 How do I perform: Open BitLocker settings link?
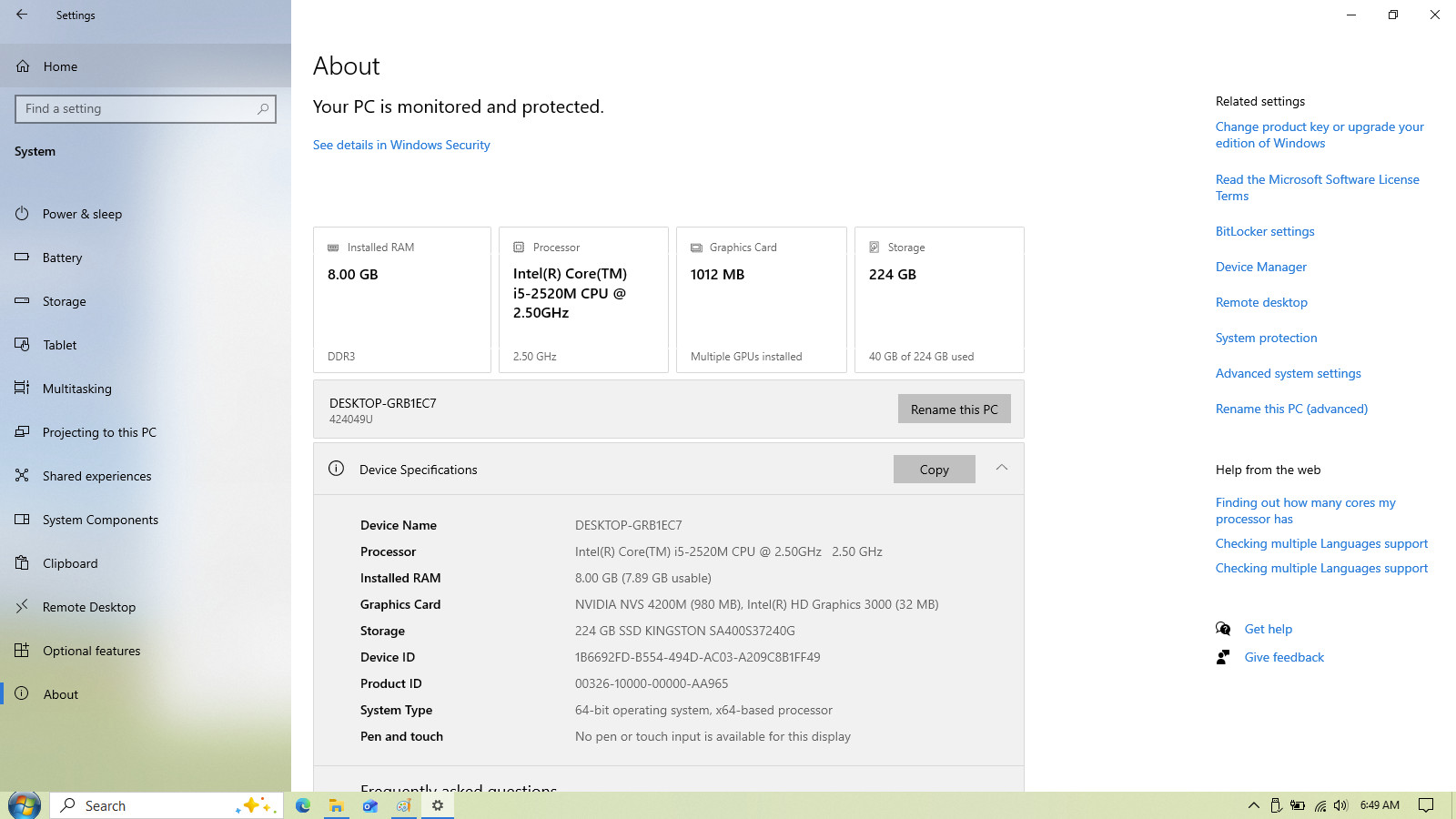(x=1265, y=231)
